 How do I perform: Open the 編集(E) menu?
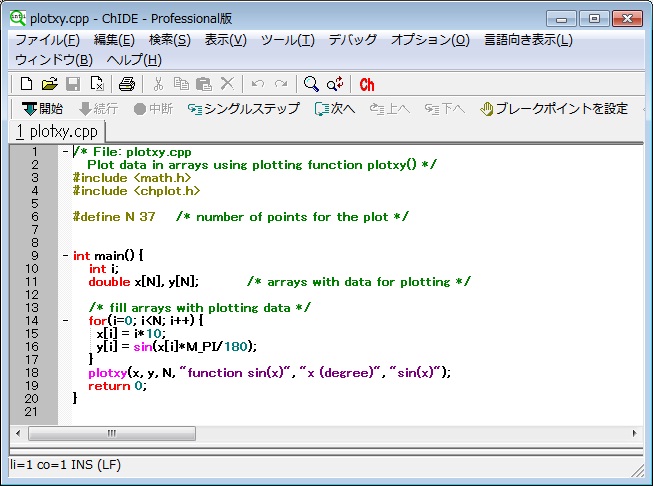114,40
